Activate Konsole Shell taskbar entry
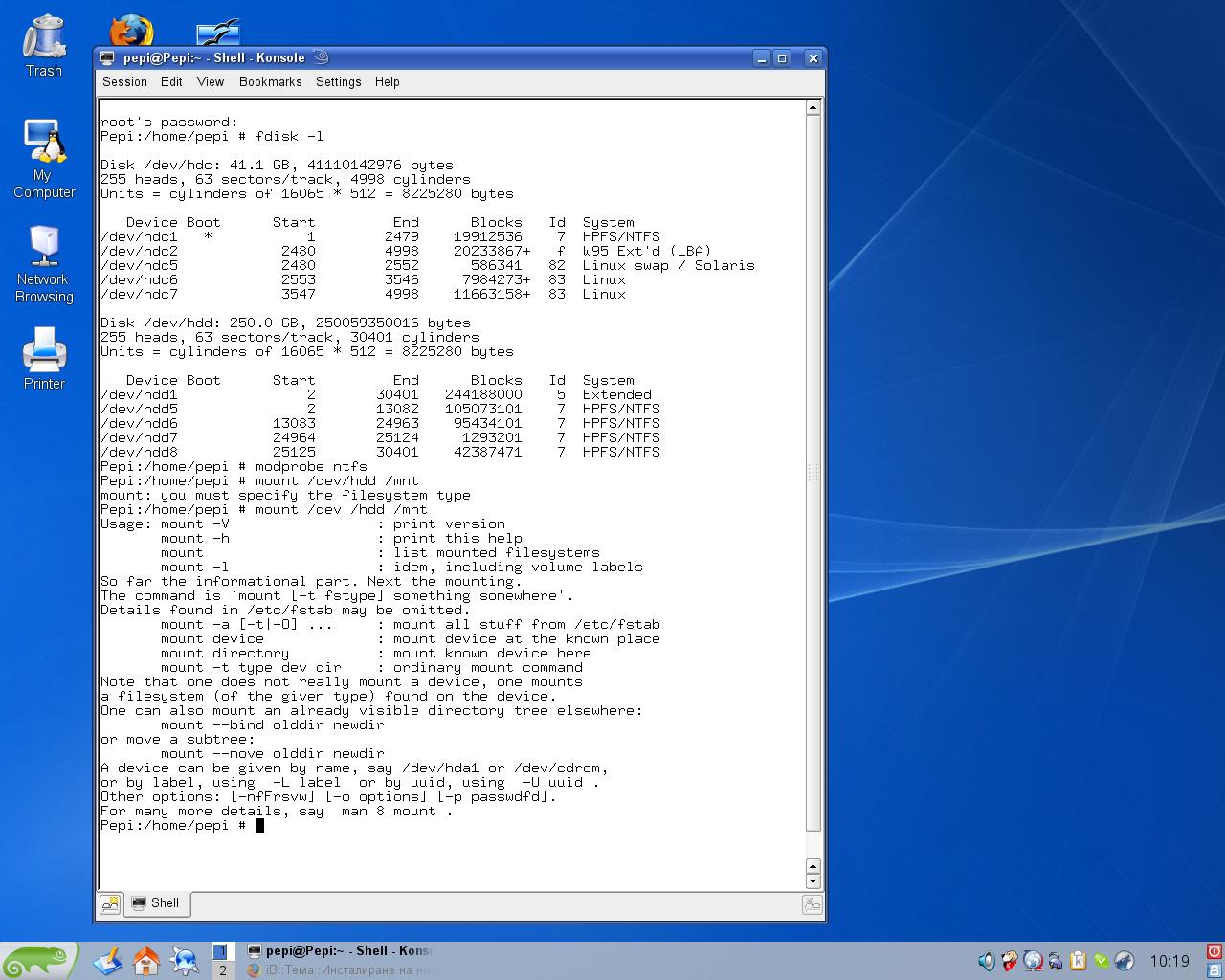This screenshot has height=980, width=1225. coord(340,951)
